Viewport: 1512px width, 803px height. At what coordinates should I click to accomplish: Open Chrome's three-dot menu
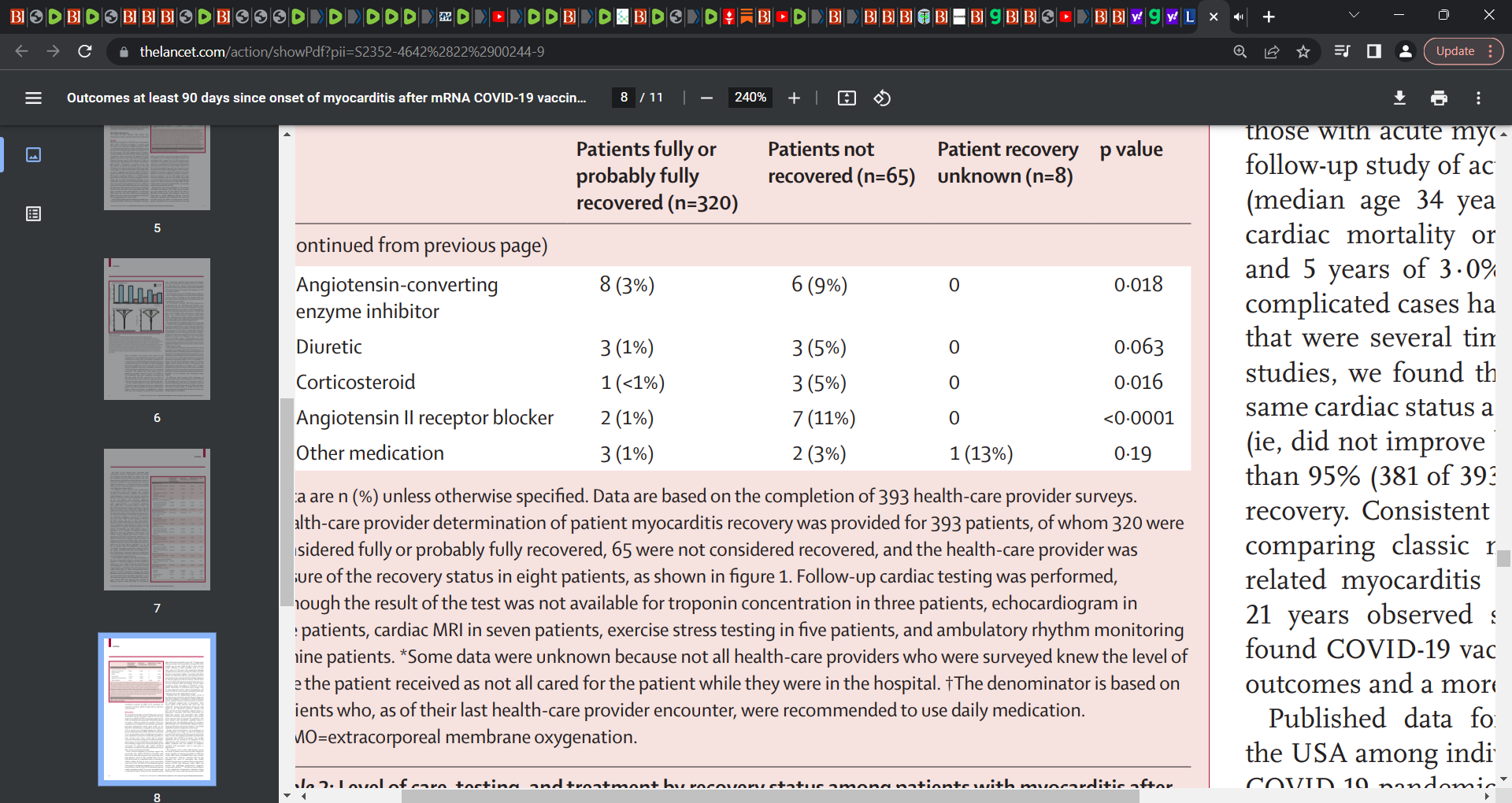[1491, 51]
